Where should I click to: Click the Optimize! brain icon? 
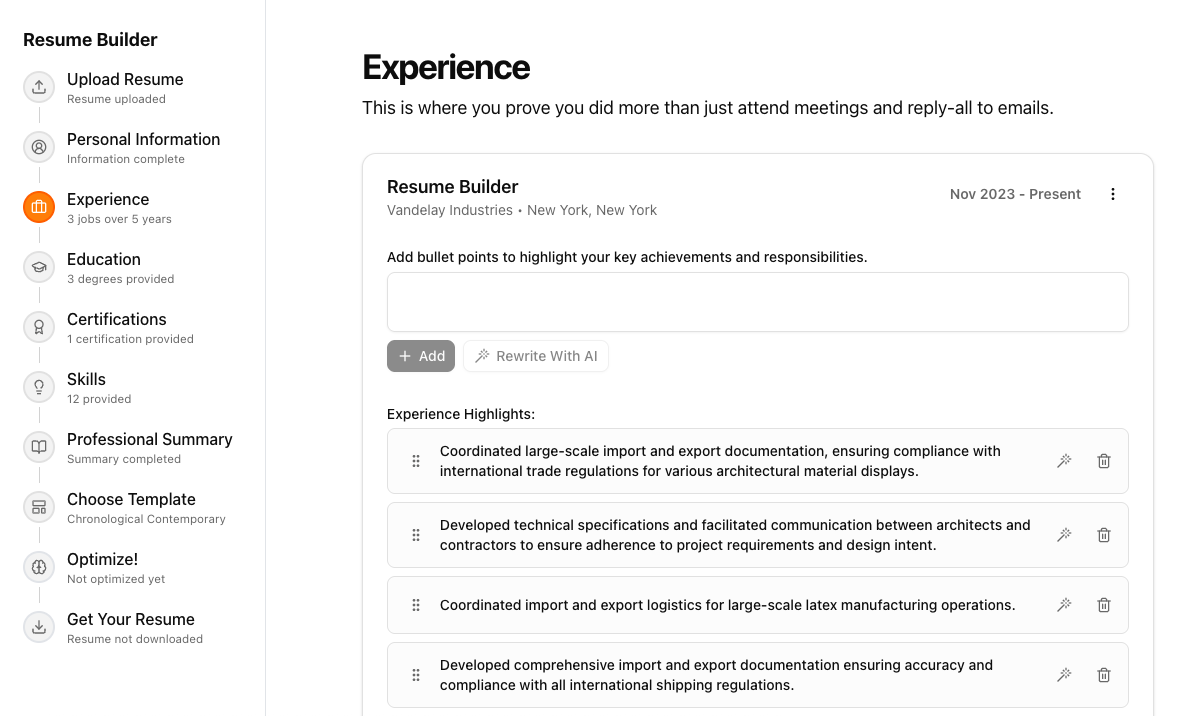[x=38, y=567]
